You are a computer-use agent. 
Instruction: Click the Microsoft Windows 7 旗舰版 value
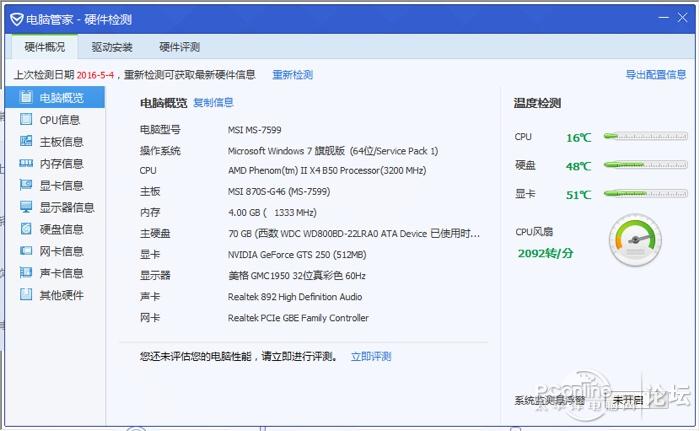coord(333,151)
